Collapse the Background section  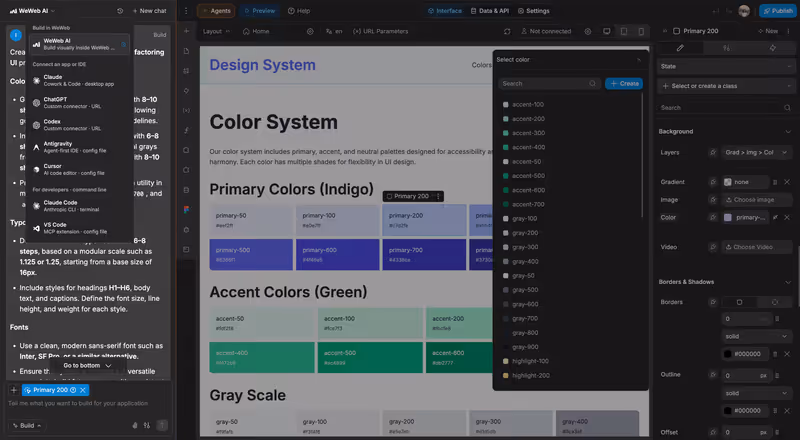(788, 132)
